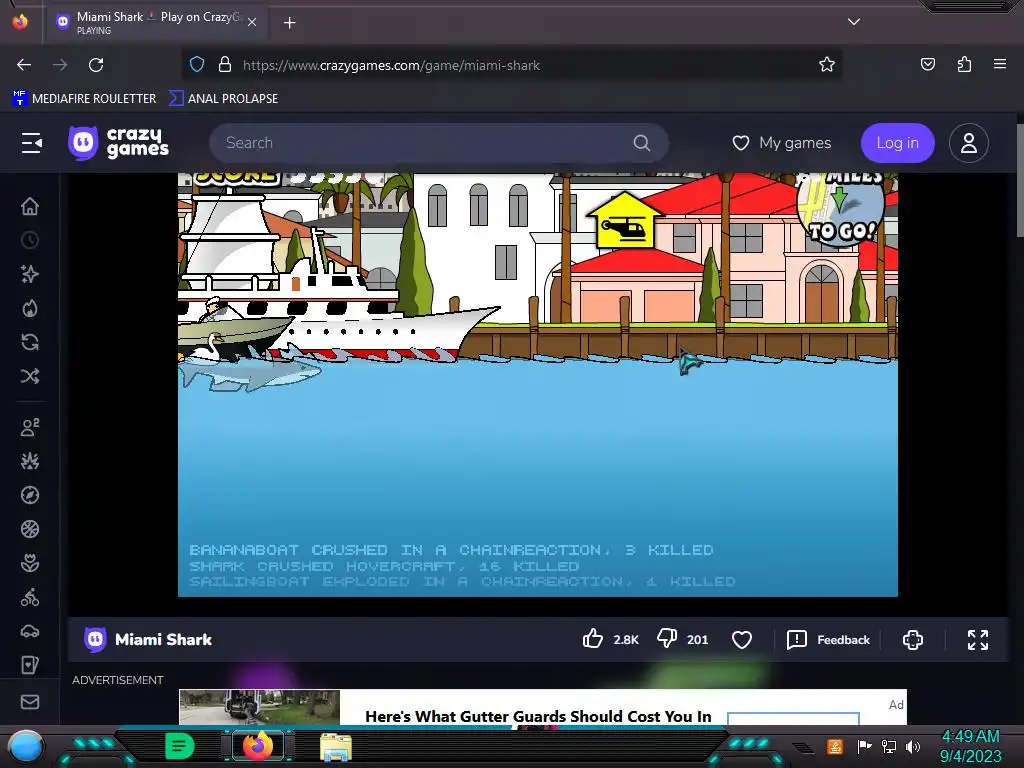Open Firefox extensions menu
Viewport: 1024px width, 768px height.
coord(964,65)
